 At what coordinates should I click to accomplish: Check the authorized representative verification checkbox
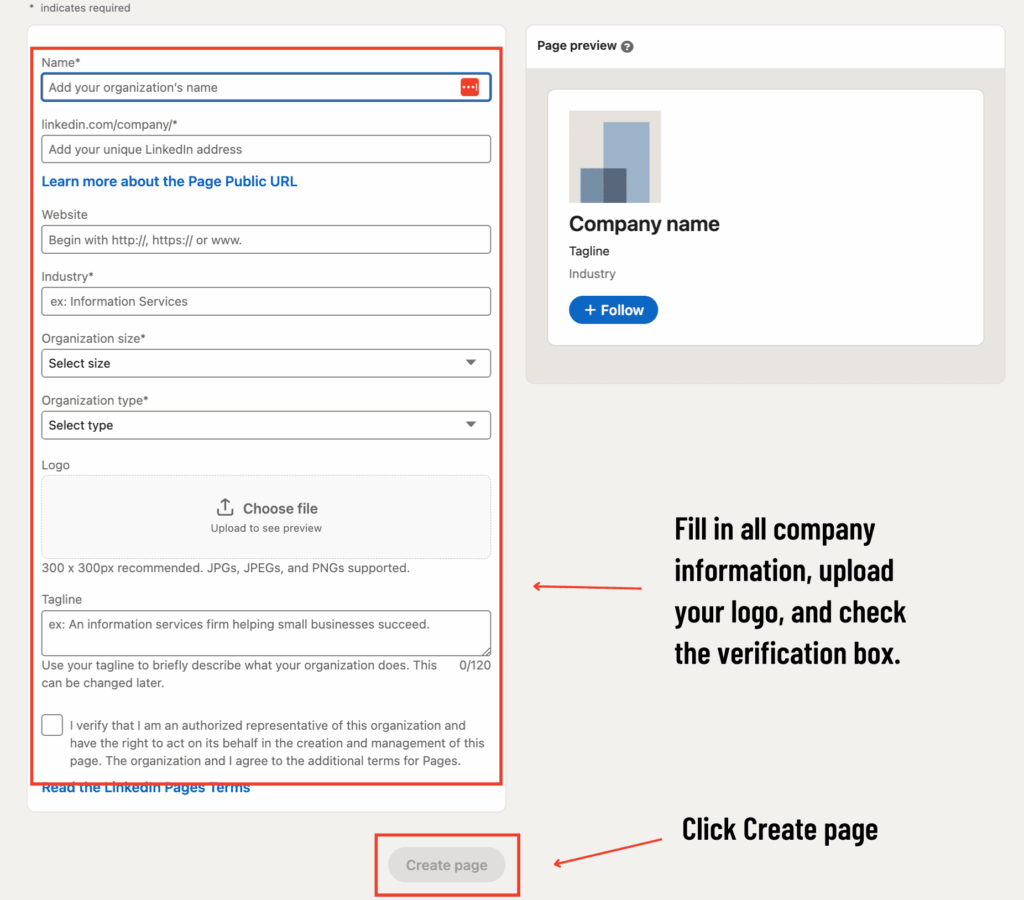pos(52,725)
